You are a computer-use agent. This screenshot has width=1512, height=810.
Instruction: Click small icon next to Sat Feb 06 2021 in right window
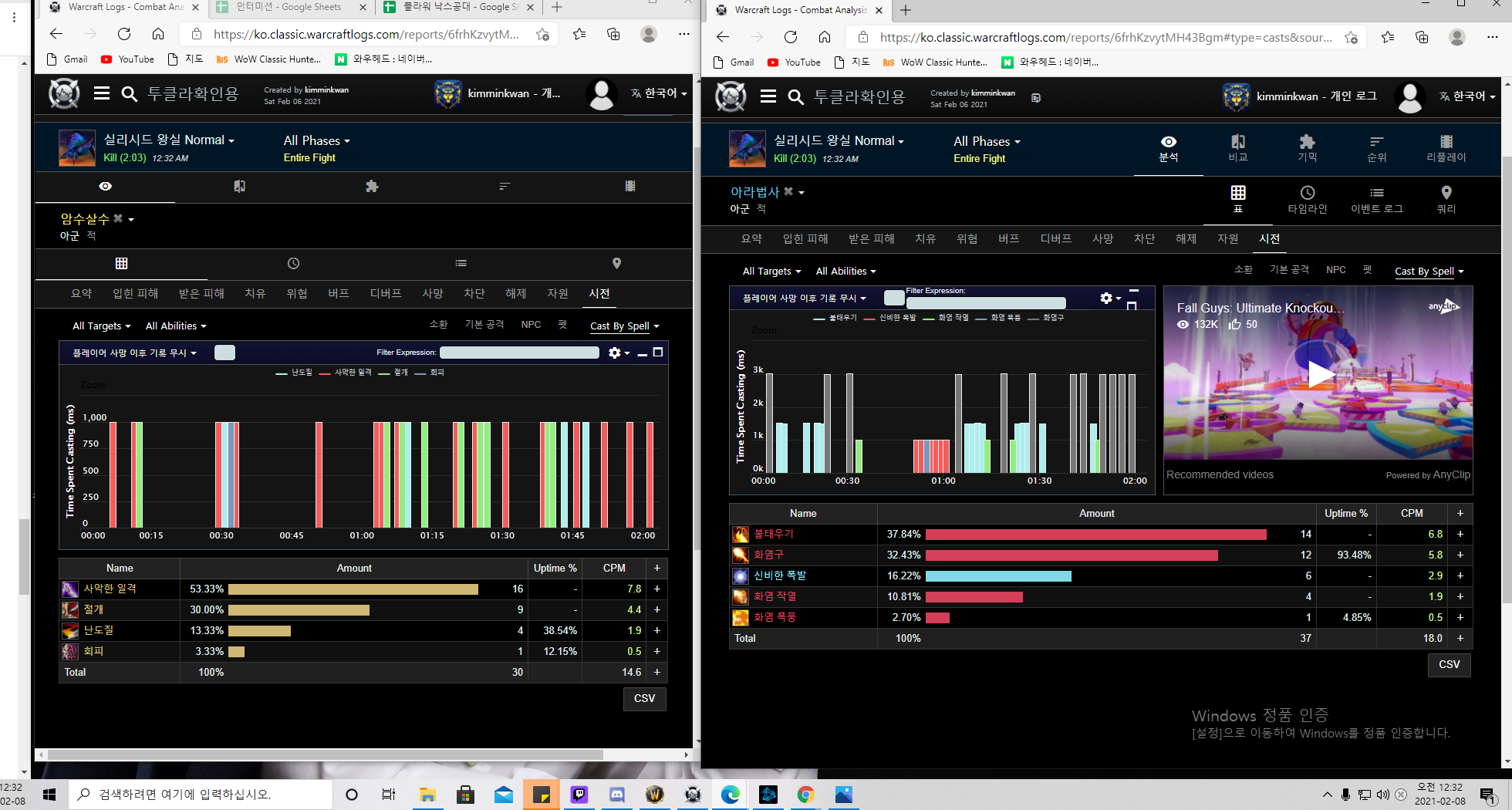[x=1036, y=98]
